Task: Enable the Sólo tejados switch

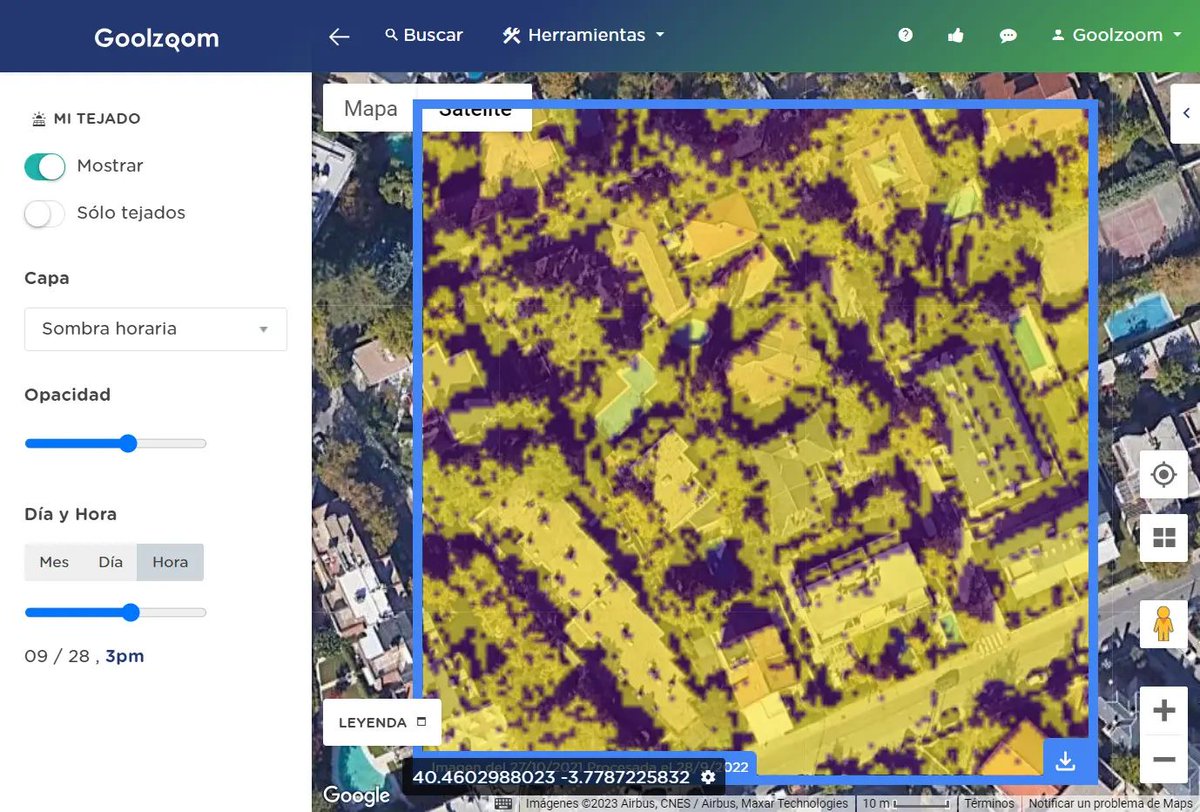Action: 45,213
